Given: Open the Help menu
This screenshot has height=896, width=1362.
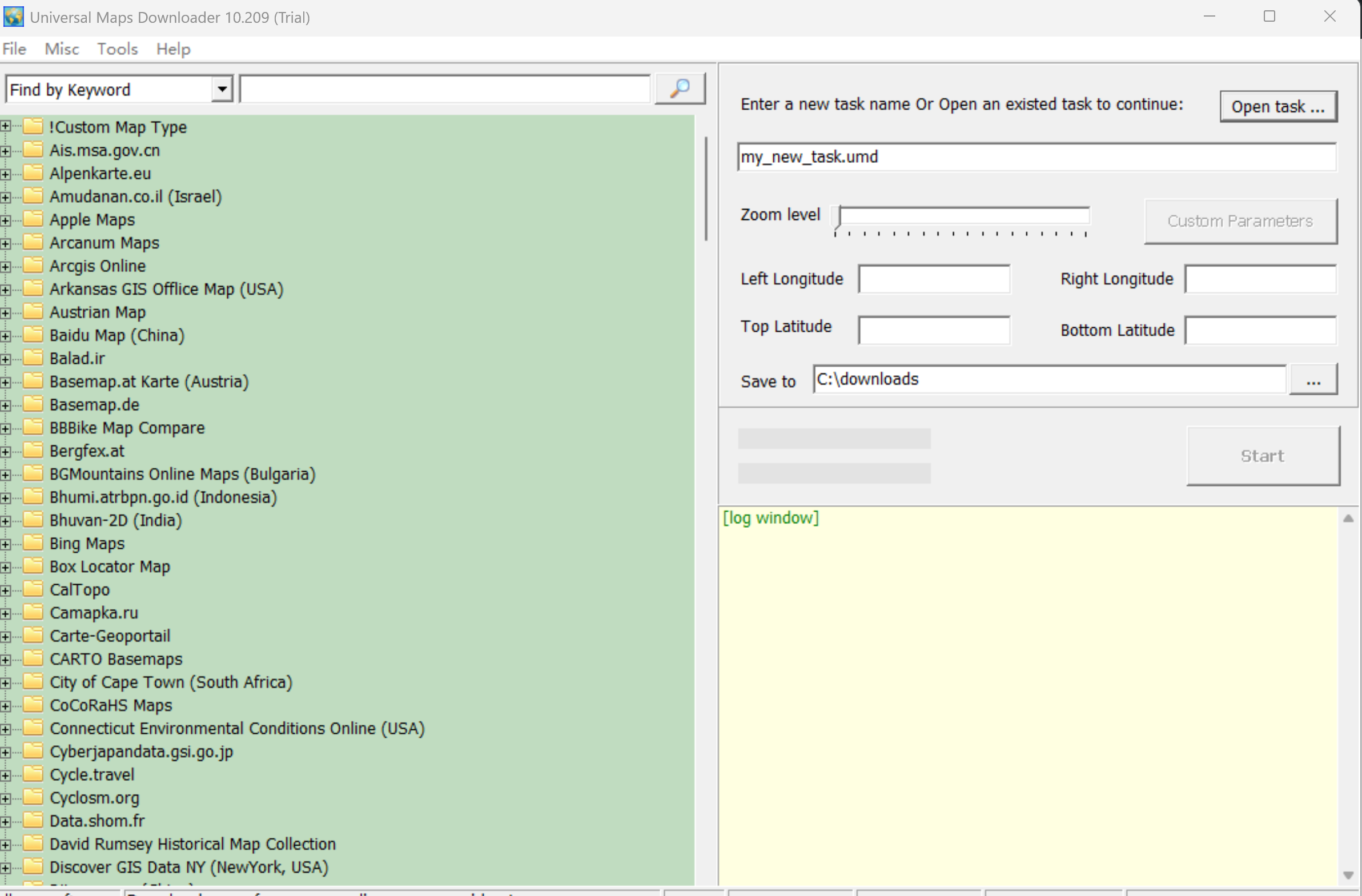Looking at the screenshot, I should [174, 49].
